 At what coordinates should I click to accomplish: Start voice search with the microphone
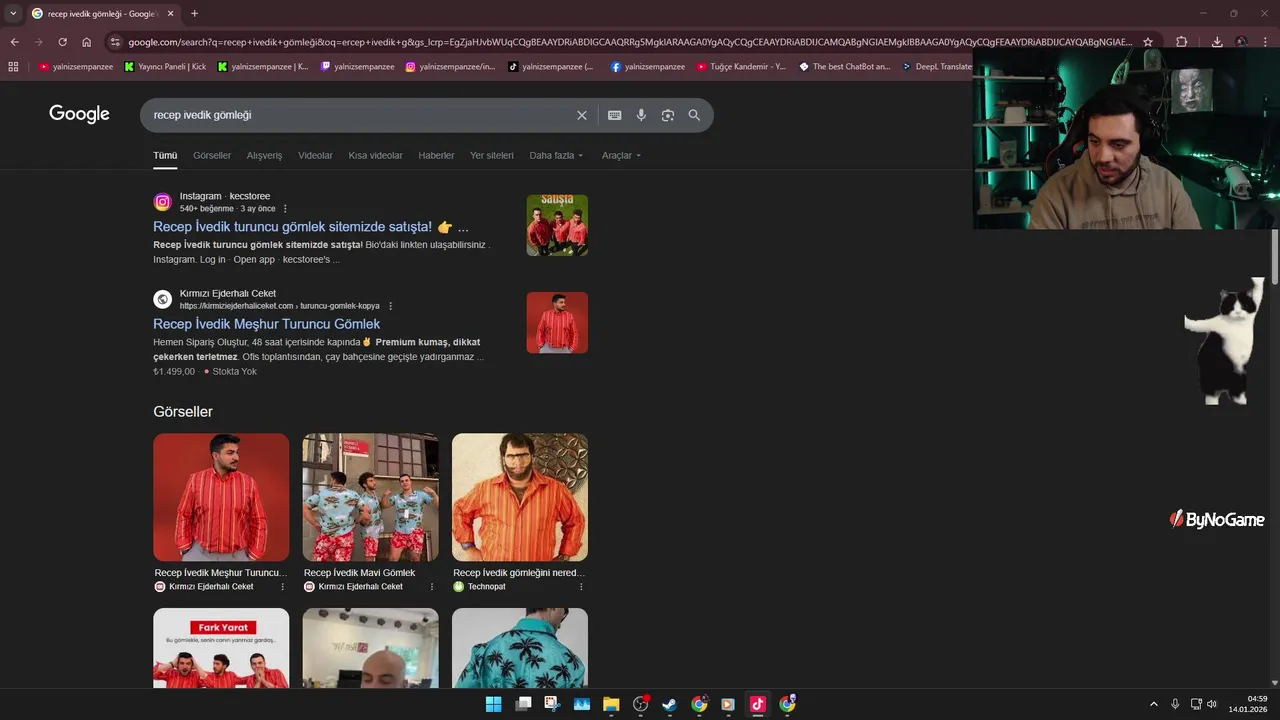click(641, 115)
